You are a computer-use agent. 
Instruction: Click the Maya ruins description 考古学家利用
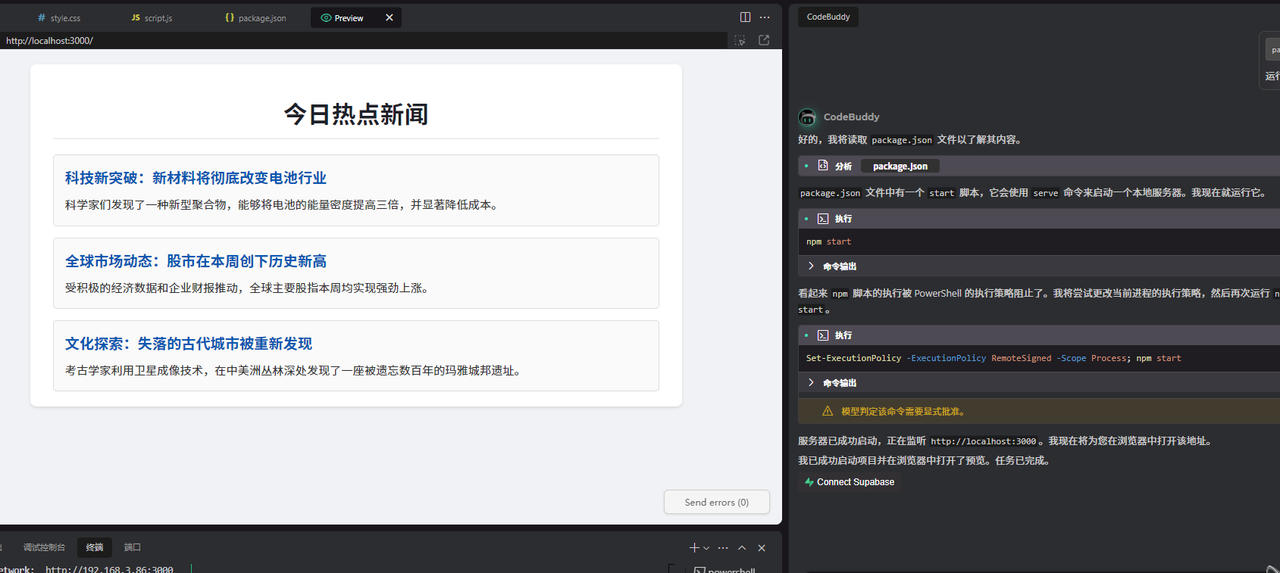coord(293,371)
